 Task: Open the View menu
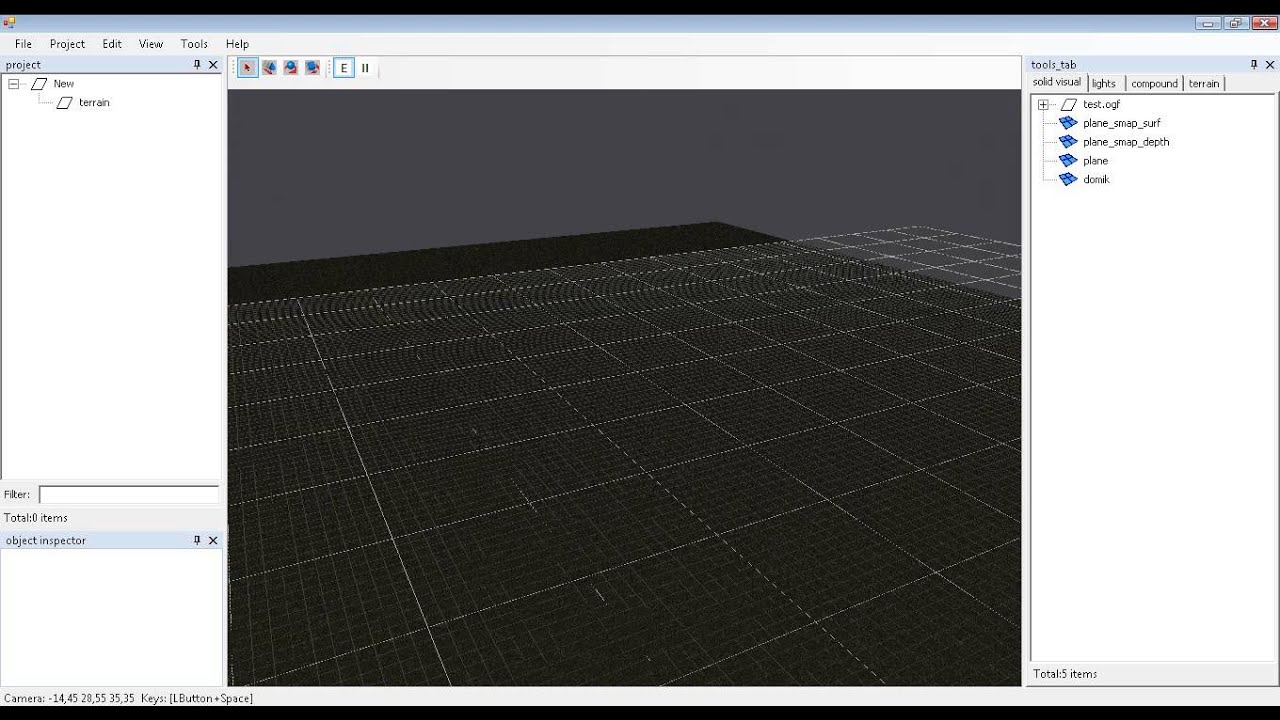click(x=151, y=44)
